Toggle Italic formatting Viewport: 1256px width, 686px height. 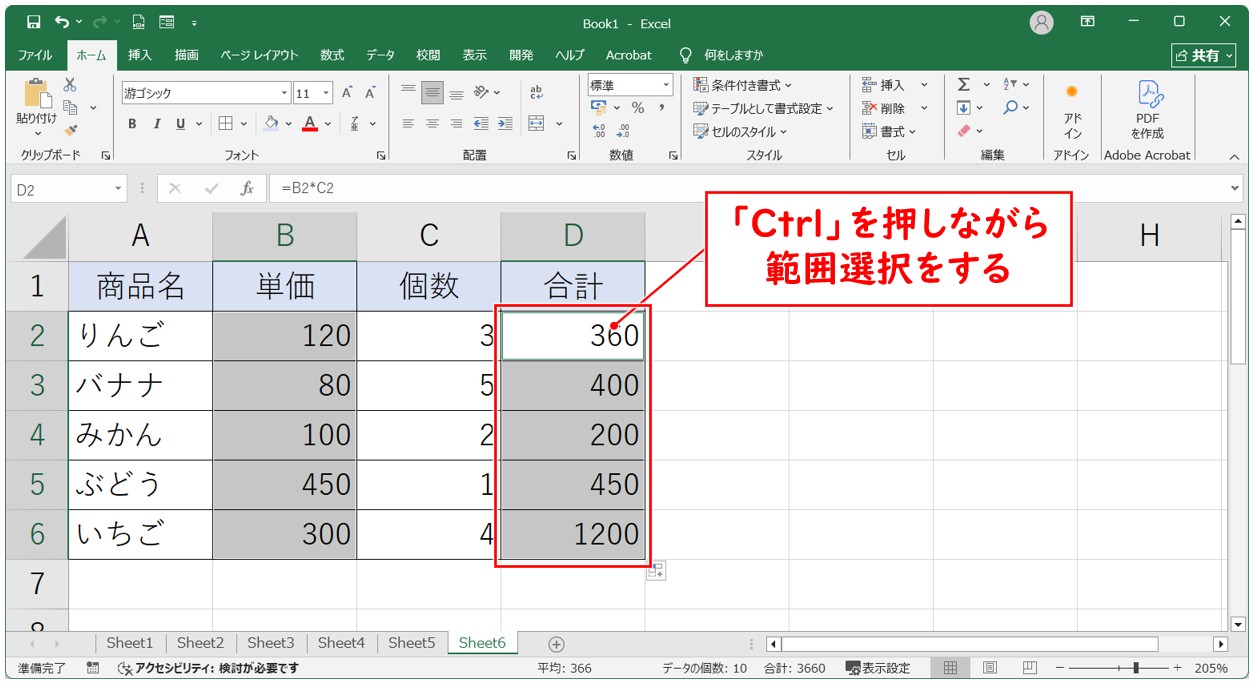156,124
